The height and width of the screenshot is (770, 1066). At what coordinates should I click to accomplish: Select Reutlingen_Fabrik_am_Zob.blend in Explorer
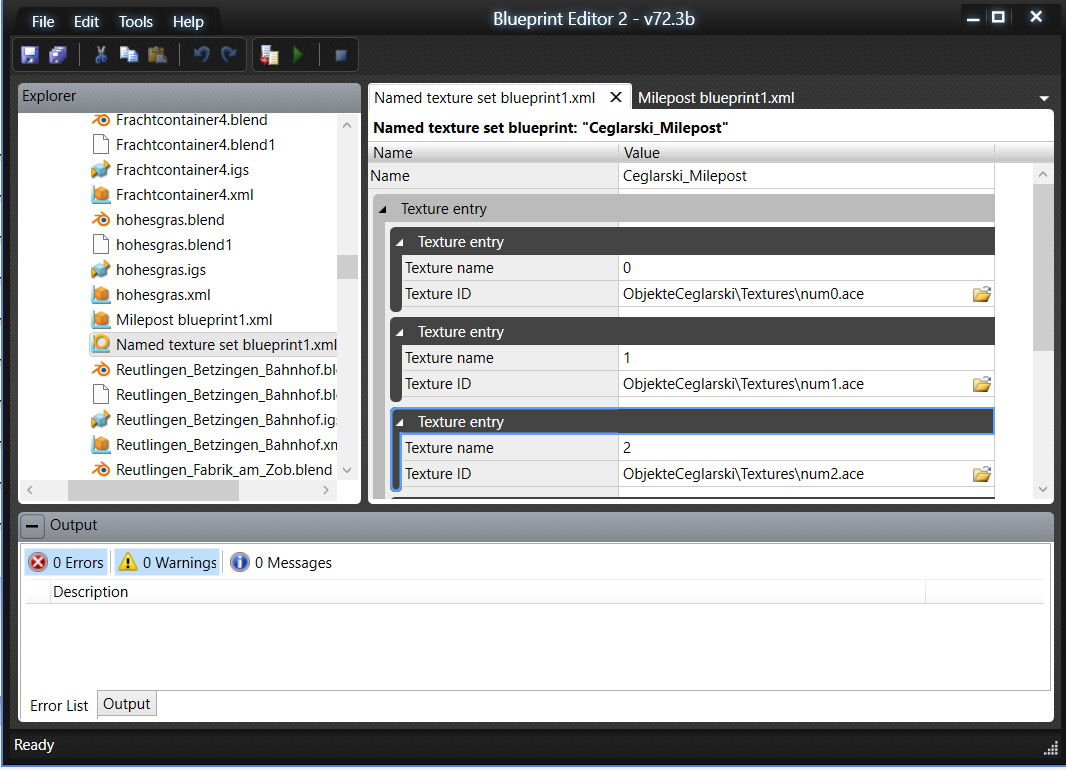[213, 470]
